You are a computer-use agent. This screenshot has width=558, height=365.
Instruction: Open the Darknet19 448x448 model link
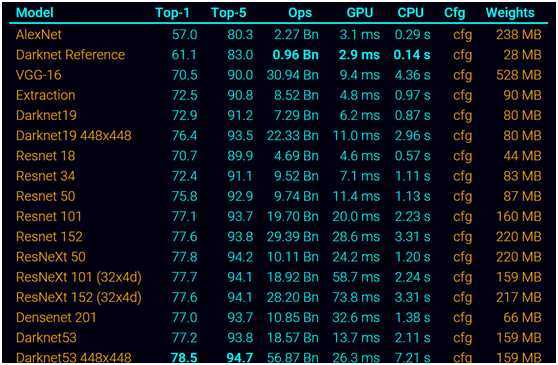(x=74, y=136)
